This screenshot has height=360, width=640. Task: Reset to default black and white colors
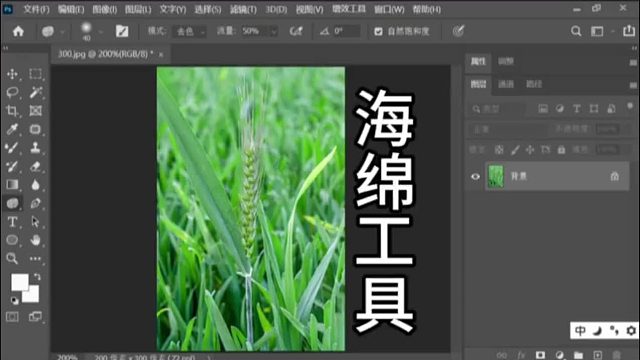pos(14,301)
